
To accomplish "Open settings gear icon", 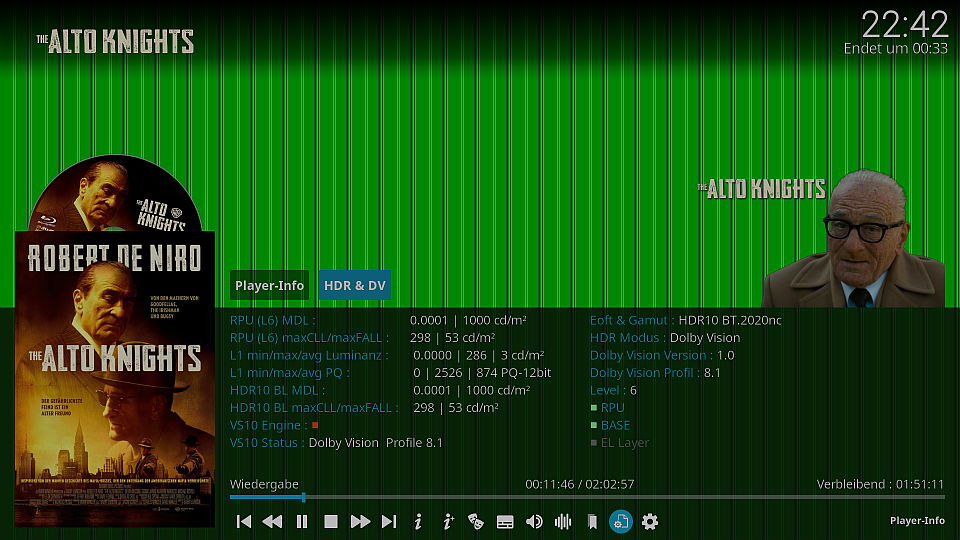I will (650, 522).
